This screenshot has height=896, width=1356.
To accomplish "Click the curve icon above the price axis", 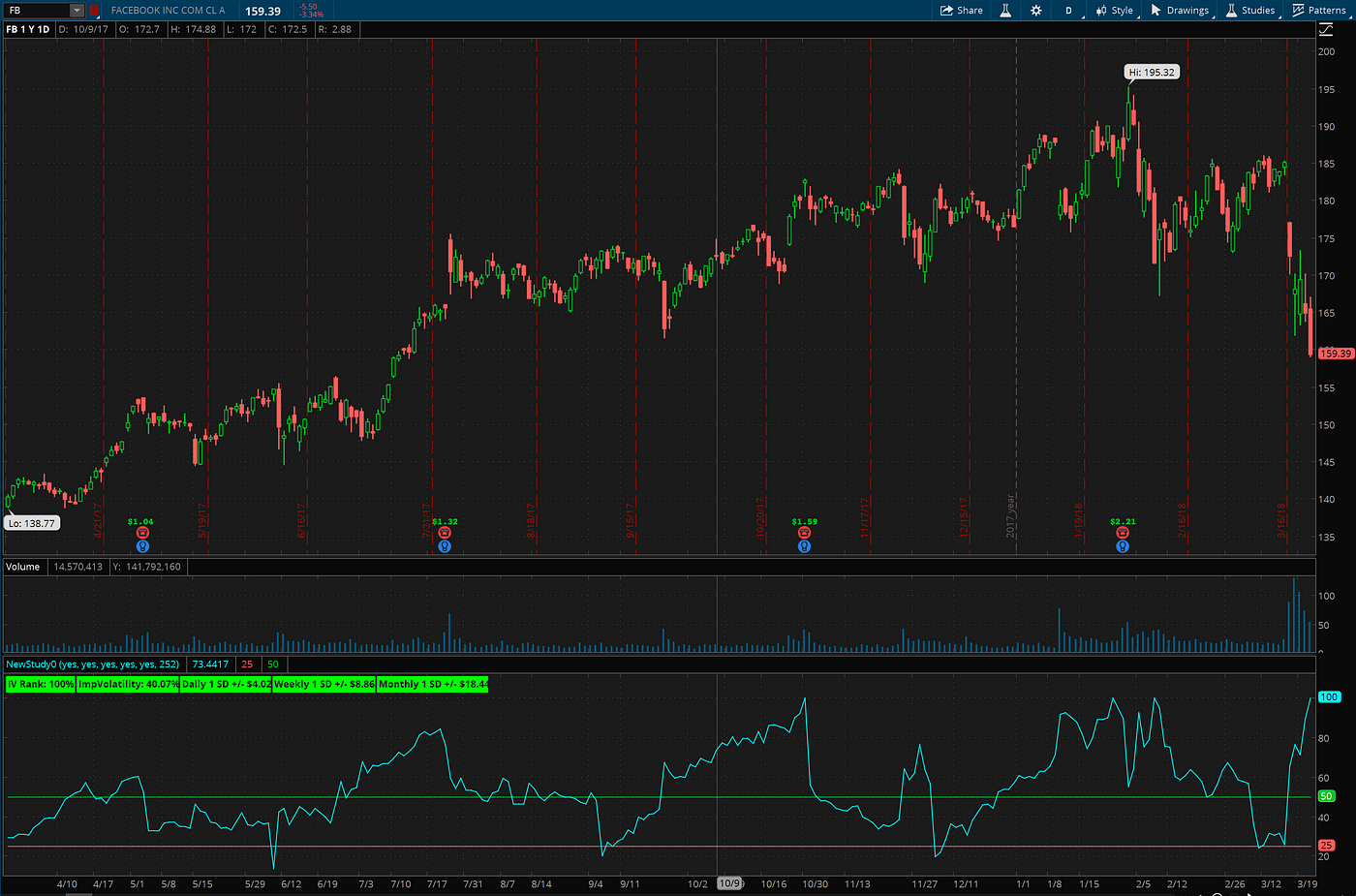I will click(1326, 29).
